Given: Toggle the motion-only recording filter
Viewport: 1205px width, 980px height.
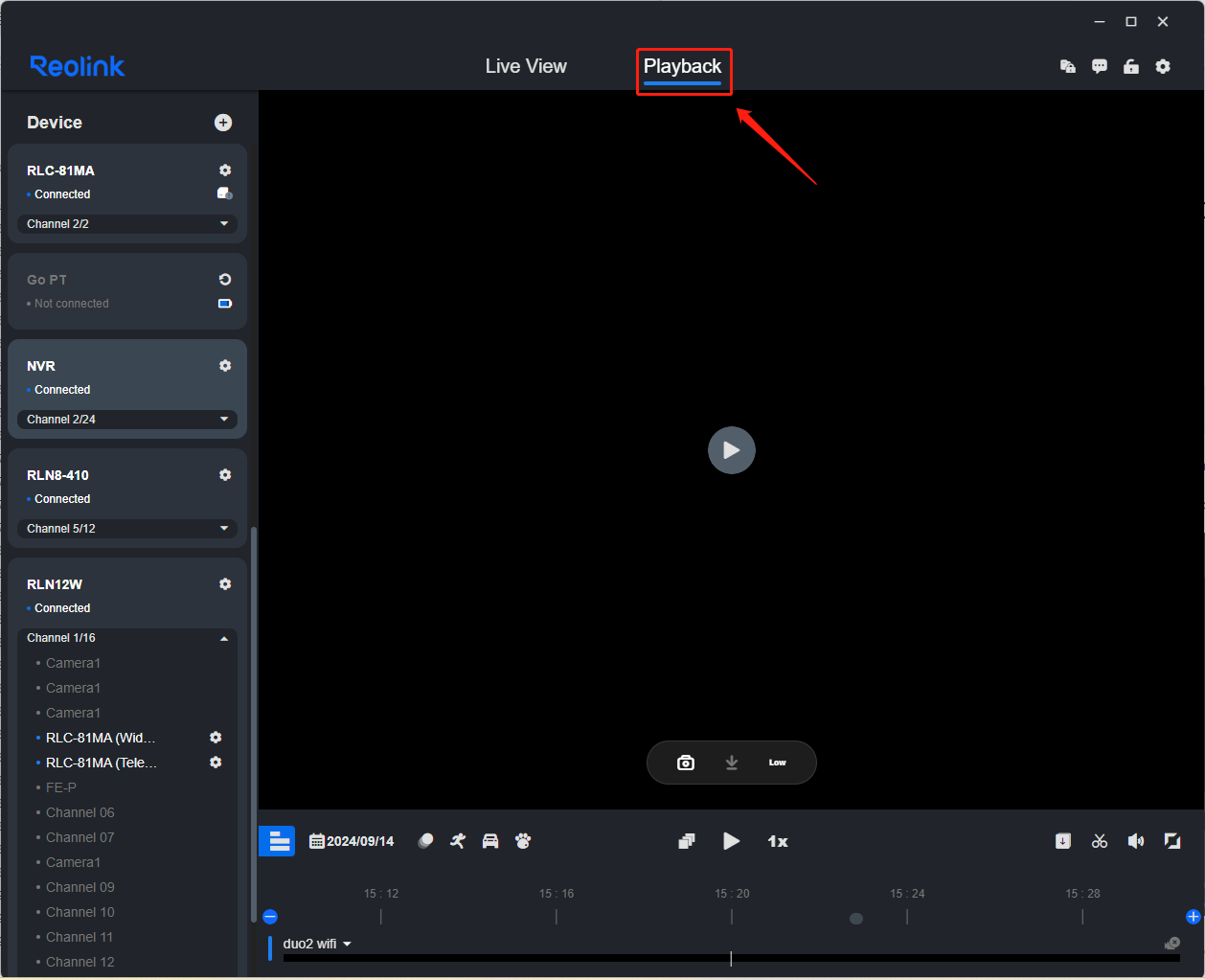Looking at the screenshot, I should click(x=425, y=840).
